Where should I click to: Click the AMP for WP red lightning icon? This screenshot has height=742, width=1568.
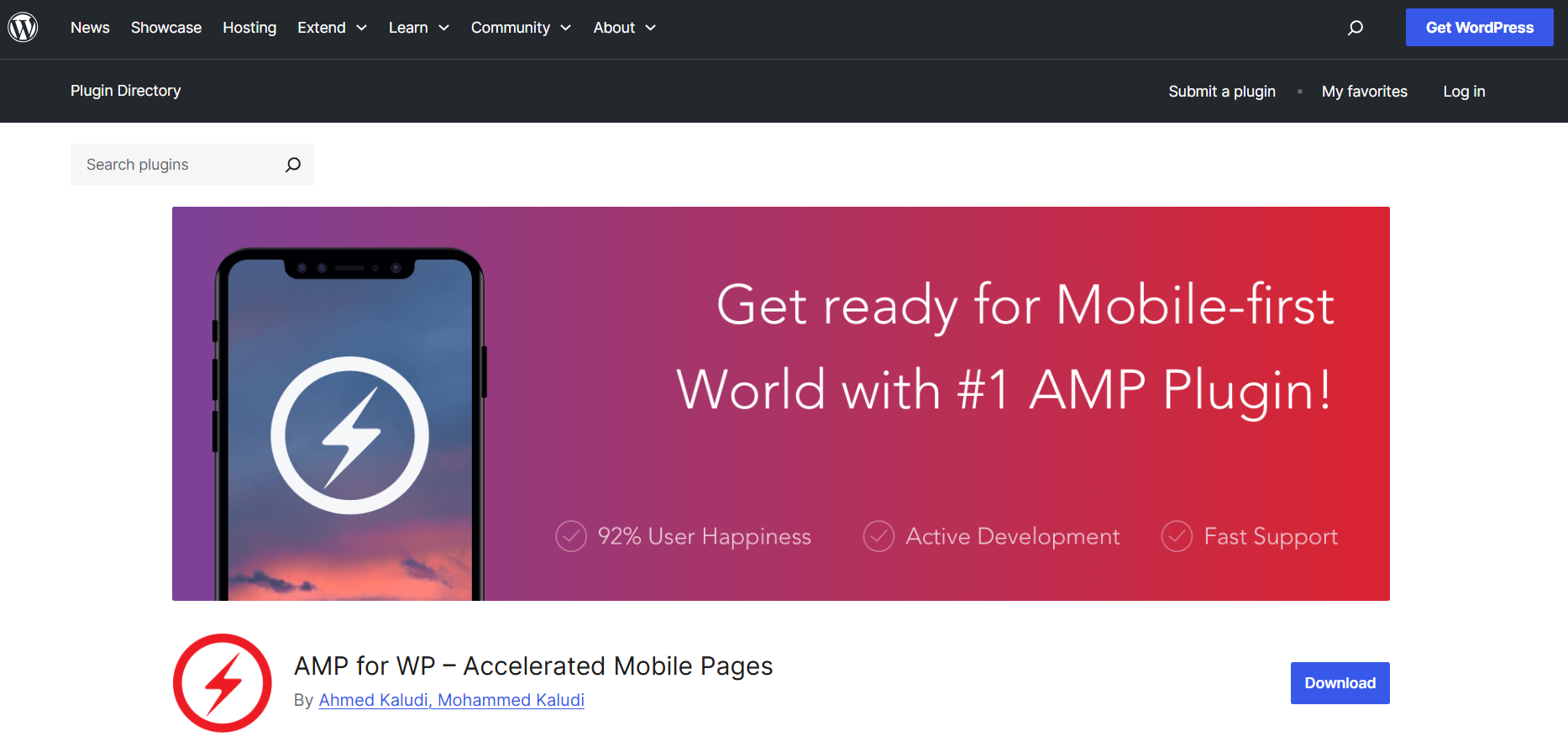223,682
